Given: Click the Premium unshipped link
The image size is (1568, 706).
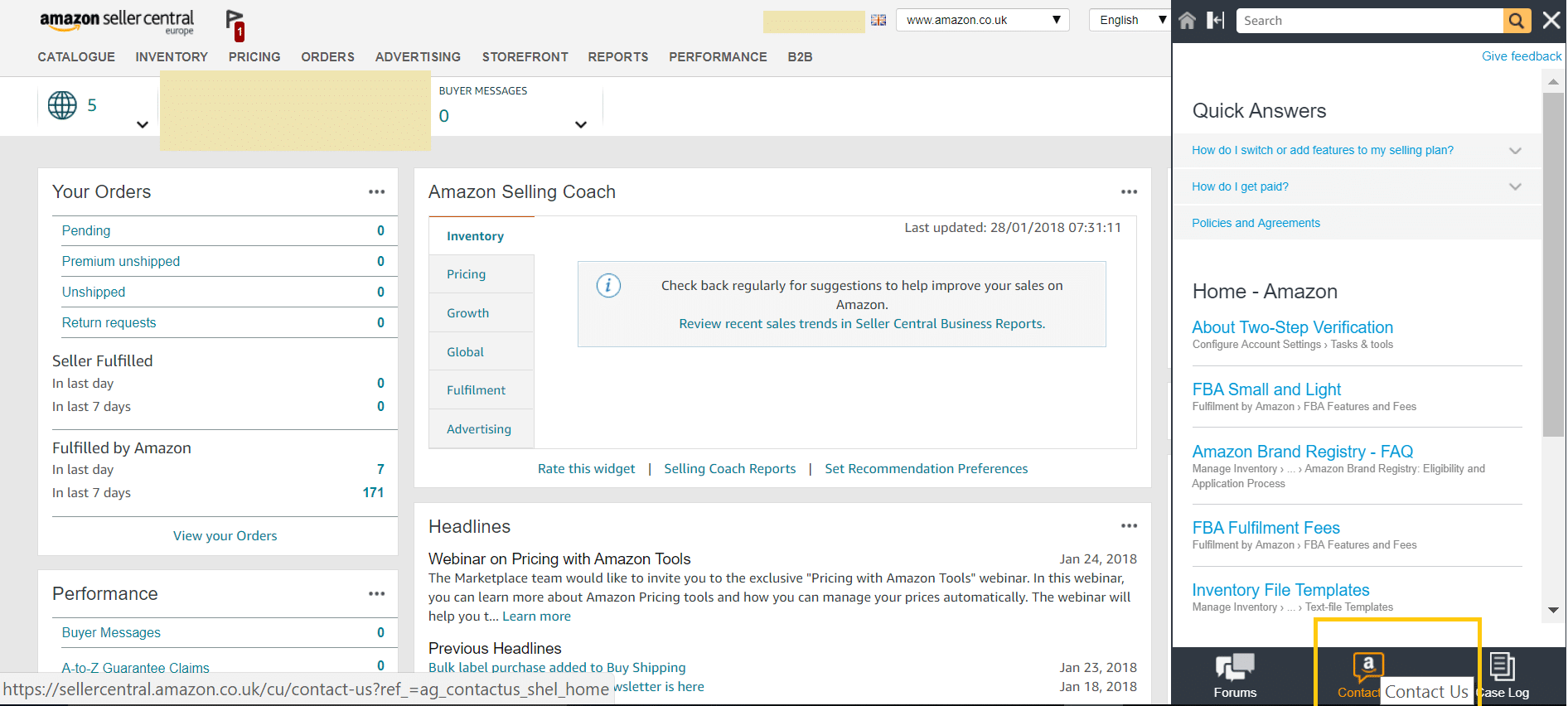Looking at the screenshot, I should (x=121, y=261).
